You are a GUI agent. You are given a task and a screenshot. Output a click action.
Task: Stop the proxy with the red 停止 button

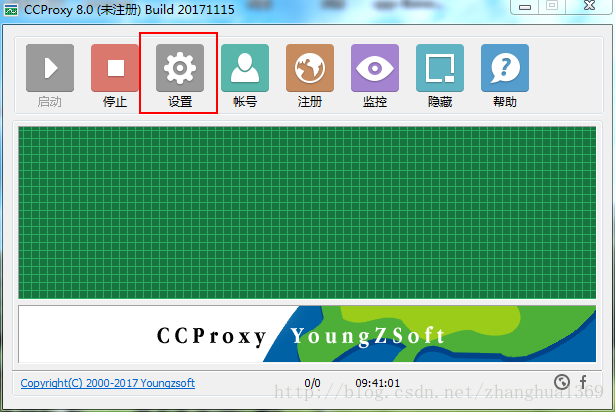point(115,68)
